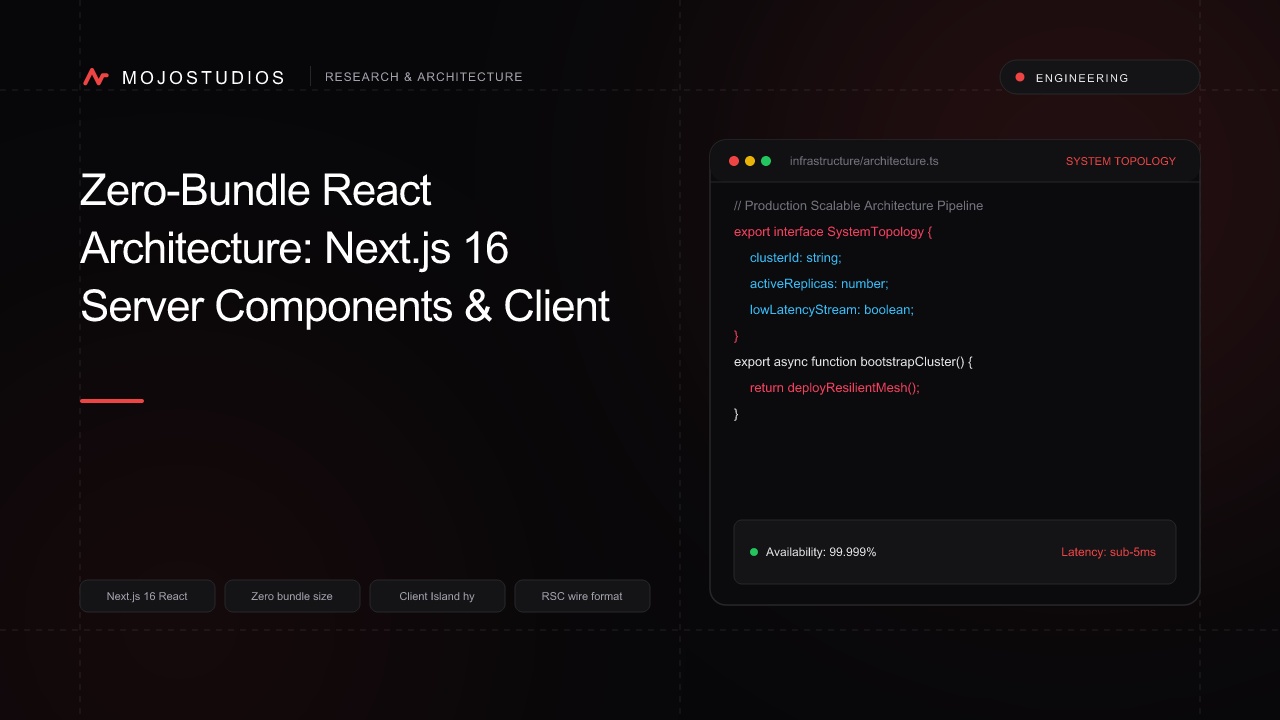
Task: Click the lowLatencyStream: boolean line
Action: 832,310
